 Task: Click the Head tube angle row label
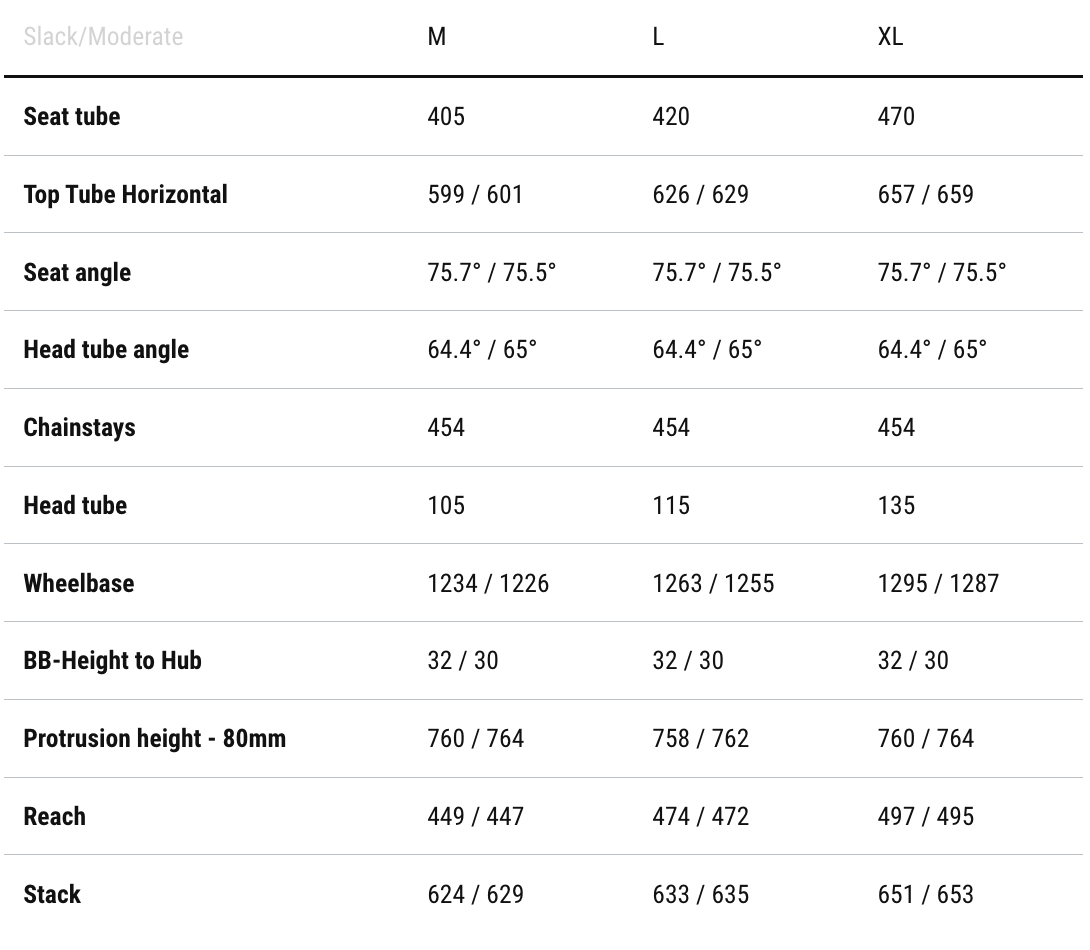point(106,349)
